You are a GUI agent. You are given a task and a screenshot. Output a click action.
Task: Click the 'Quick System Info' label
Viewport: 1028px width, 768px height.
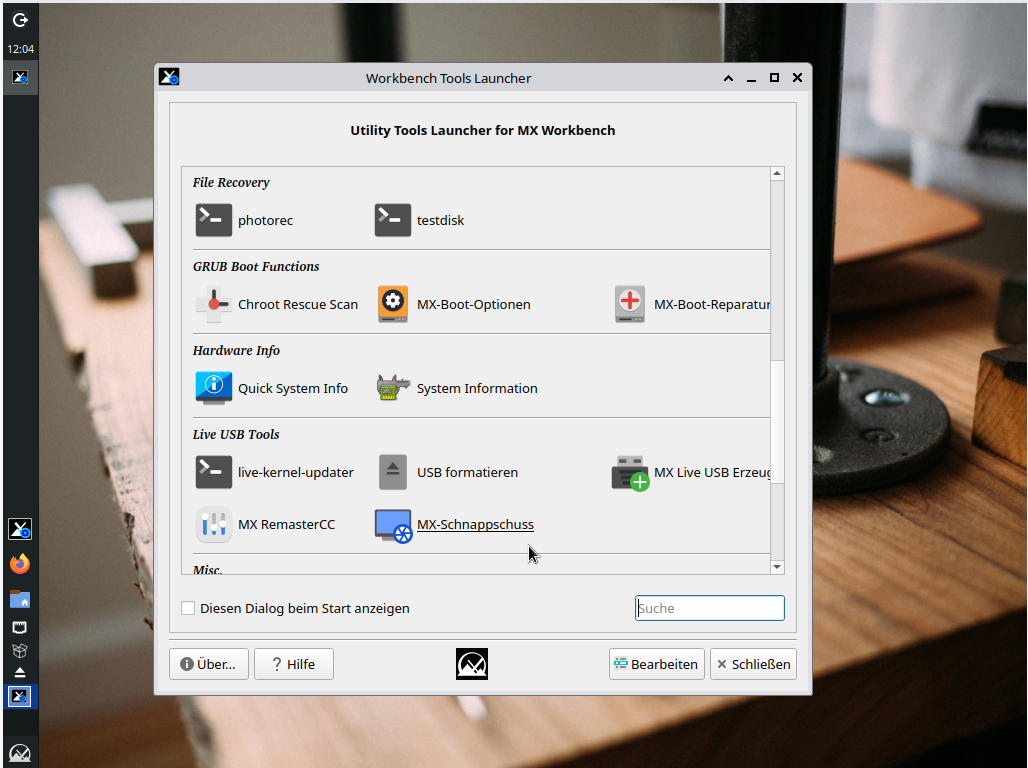coord(293,388)
